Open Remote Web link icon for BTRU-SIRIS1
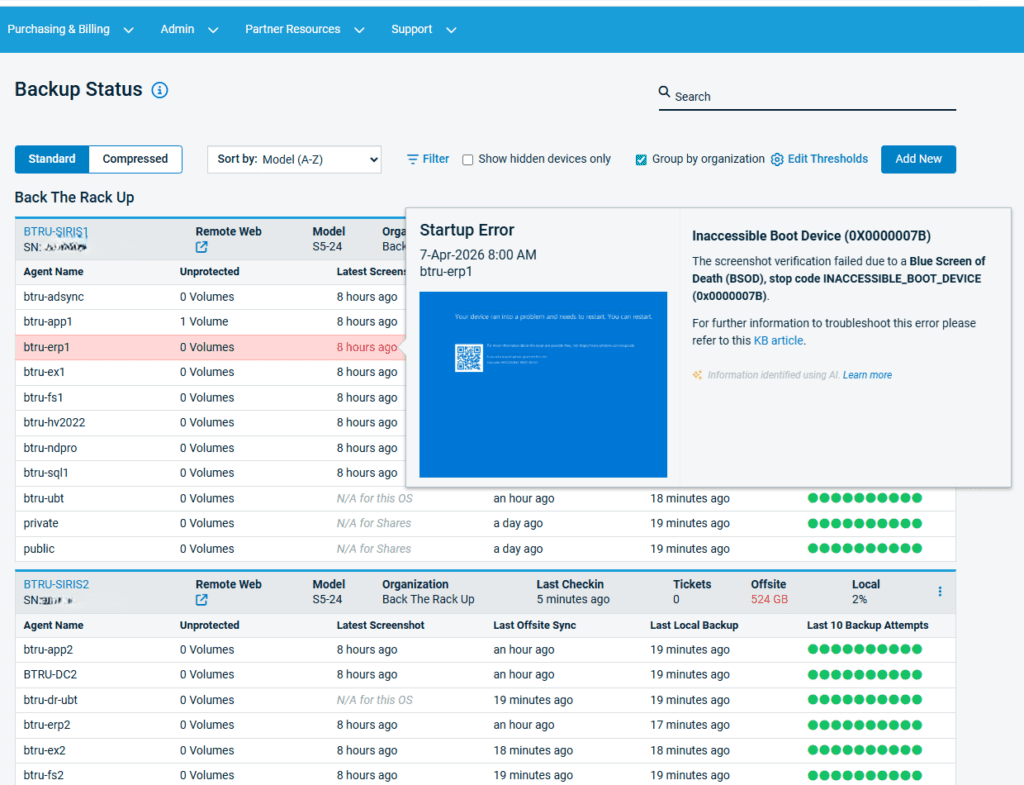1024x785 pixels. click(202, 247)
